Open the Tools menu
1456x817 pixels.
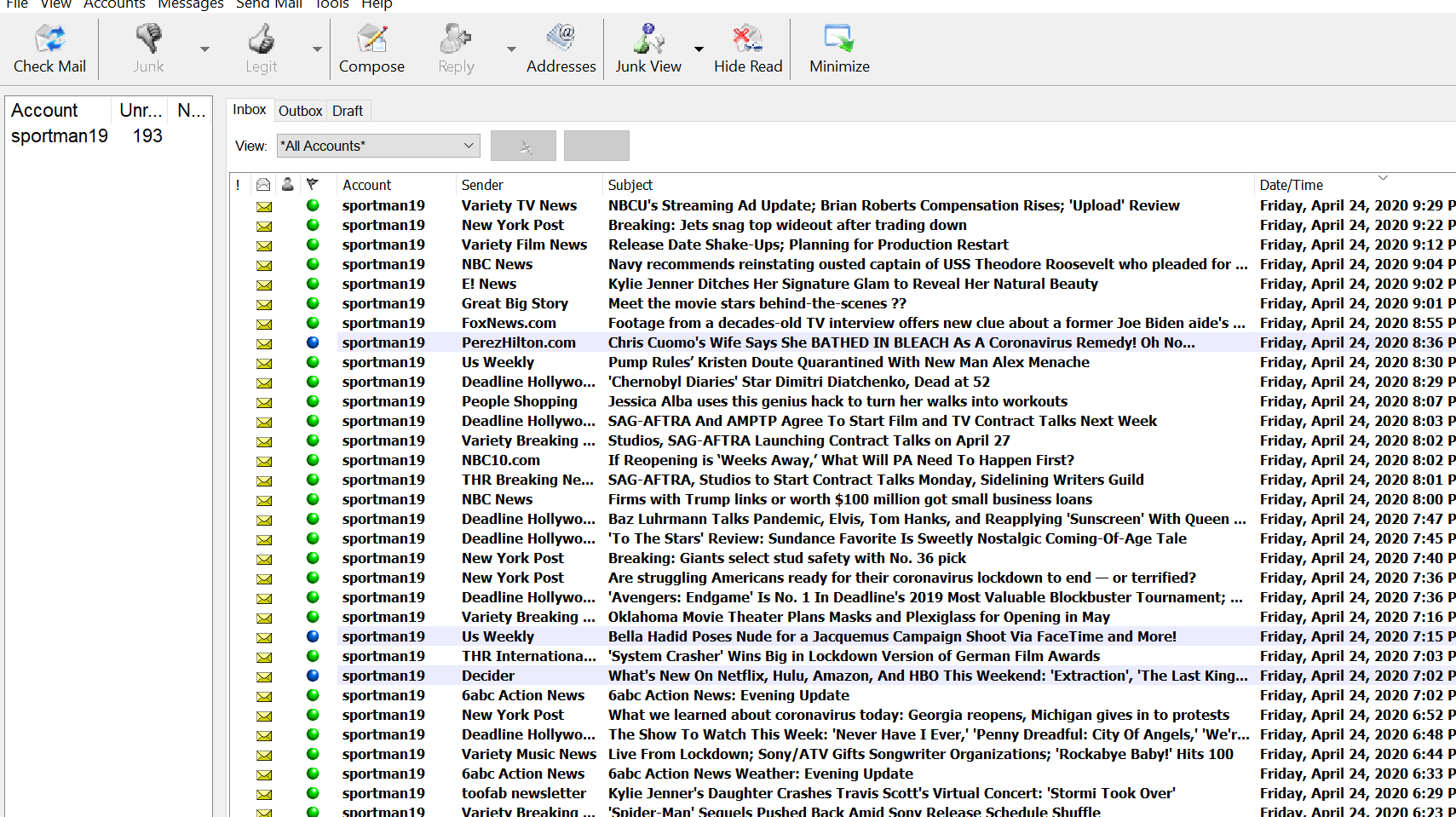point(331,4)
